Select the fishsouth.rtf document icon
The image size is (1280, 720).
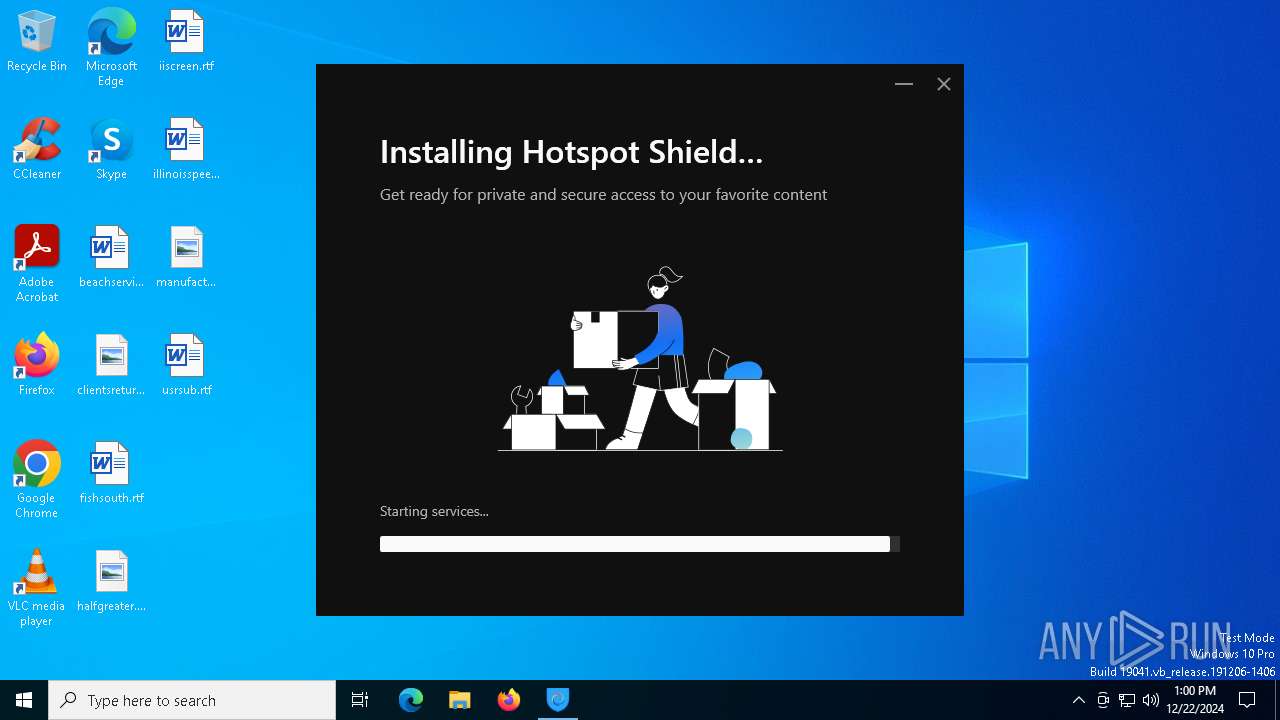click(111, 474)
